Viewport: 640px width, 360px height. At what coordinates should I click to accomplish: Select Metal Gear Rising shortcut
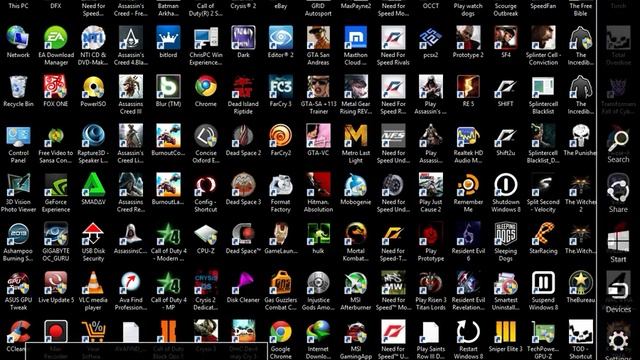tap(356, 87)
